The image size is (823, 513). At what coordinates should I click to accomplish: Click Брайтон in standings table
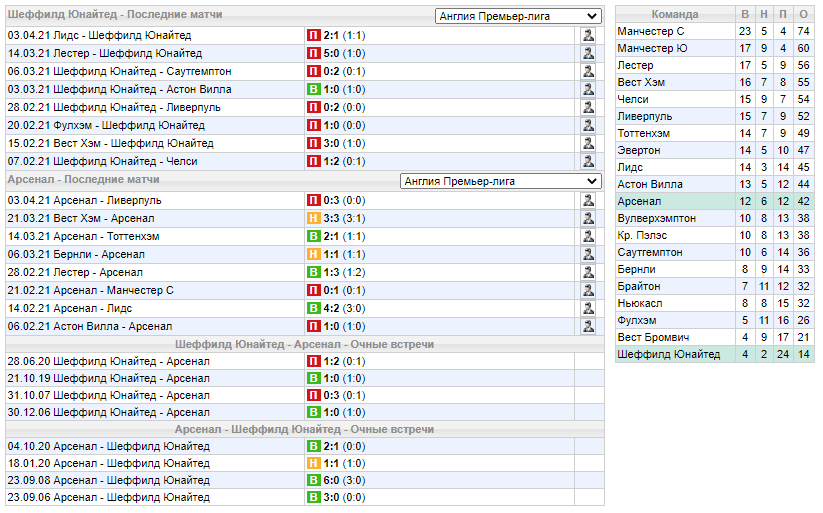click(x=639, y=286)
